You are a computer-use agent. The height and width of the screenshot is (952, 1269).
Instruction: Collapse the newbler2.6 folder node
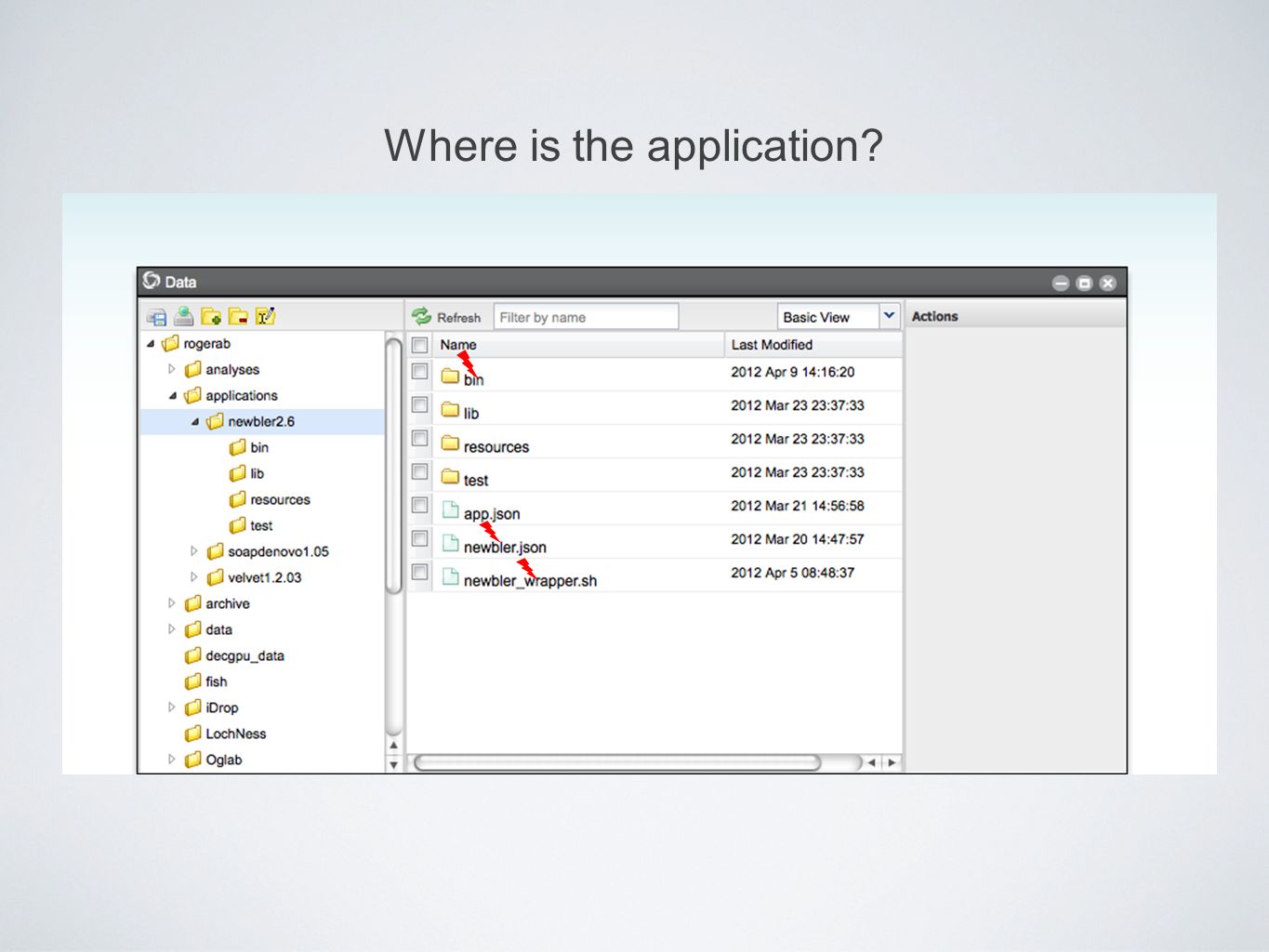point(195,422)
